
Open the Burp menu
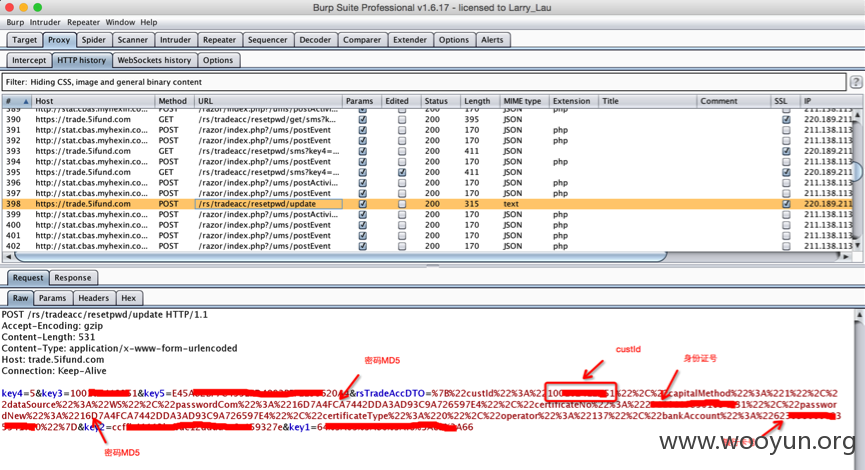pos(15,23)
